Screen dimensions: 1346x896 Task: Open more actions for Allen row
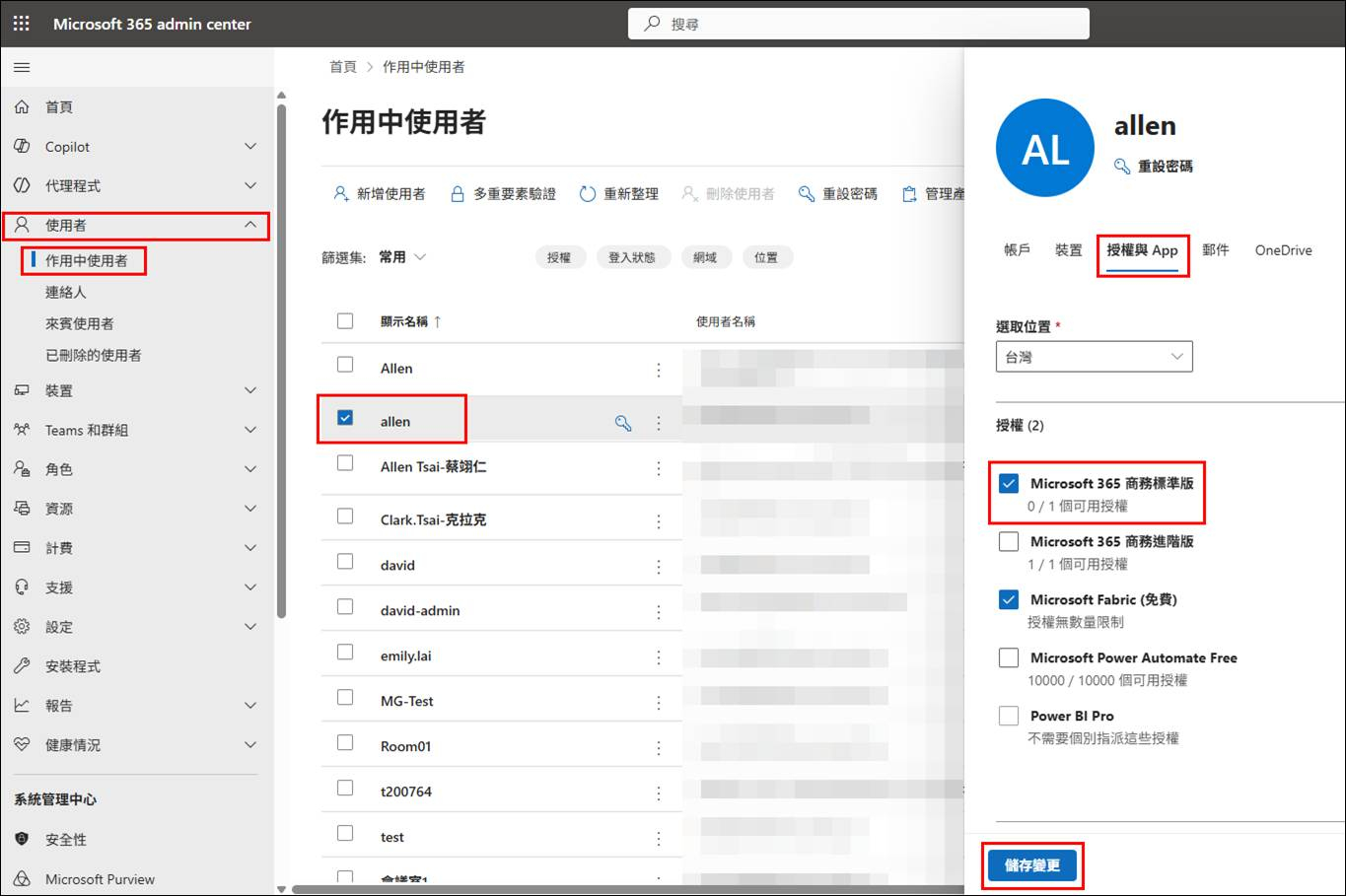point(659,370)
